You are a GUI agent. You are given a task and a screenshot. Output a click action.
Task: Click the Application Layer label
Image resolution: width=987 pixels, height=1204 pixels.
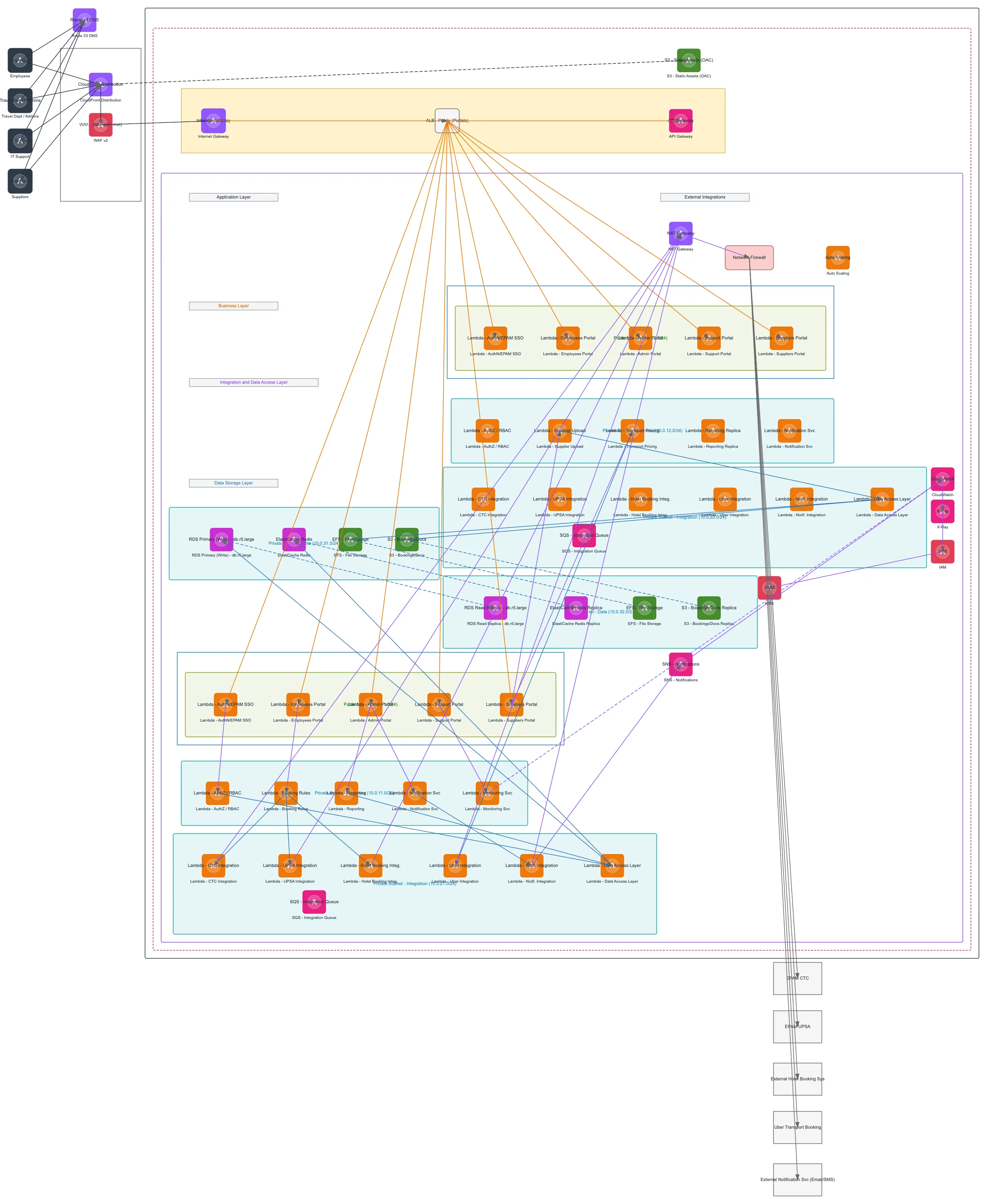pyautogui.click(x=234, y=197)
